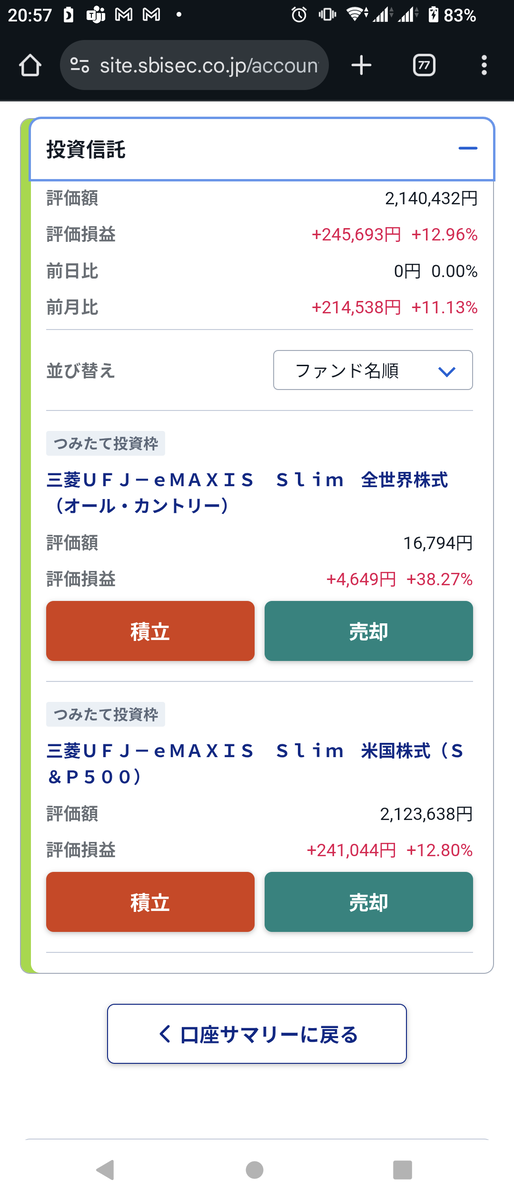Tap the battery 83% status indicator
Image resolution: width=514 pixels, height=1200 pixels.
[x=451, y=15]
